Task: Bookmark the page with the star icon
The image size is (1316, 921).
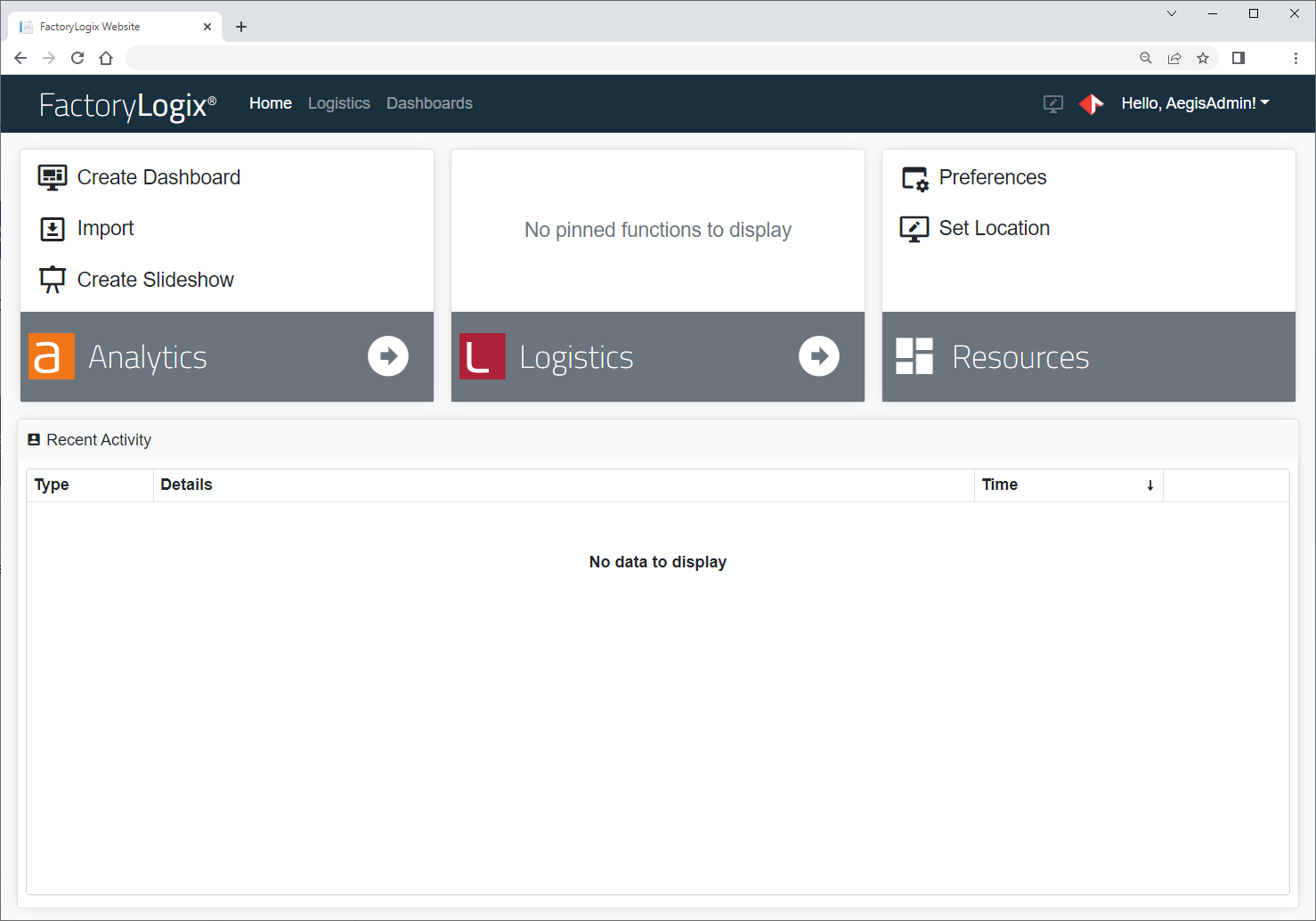Action: pyautogui.click(x=1203, y=58)
